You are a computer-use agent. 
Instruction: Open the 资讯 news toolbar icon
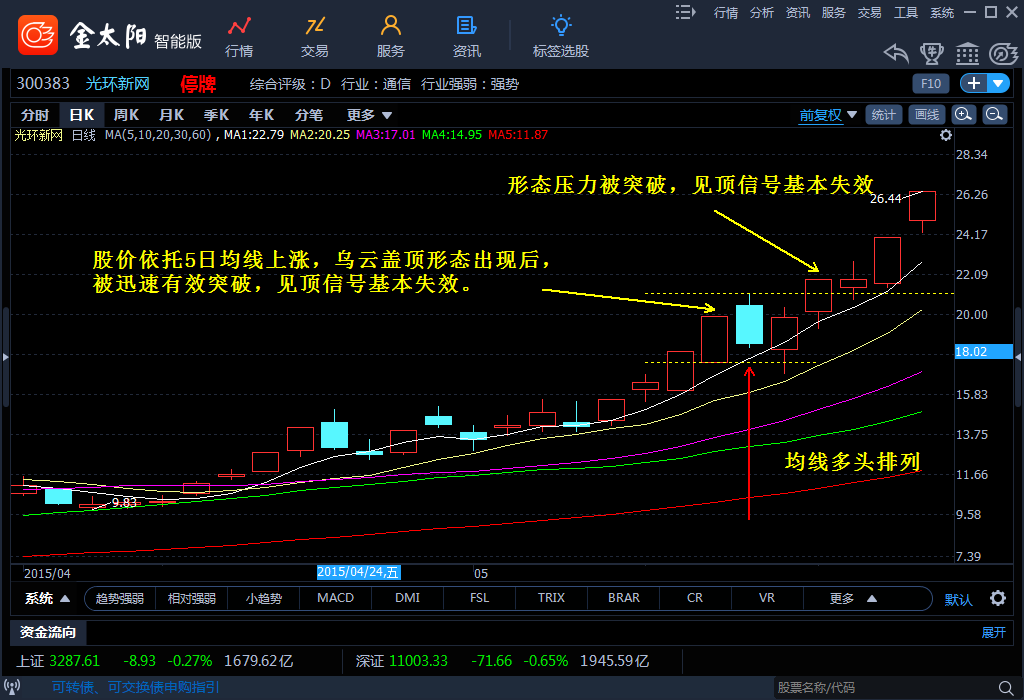pos(466,37)
